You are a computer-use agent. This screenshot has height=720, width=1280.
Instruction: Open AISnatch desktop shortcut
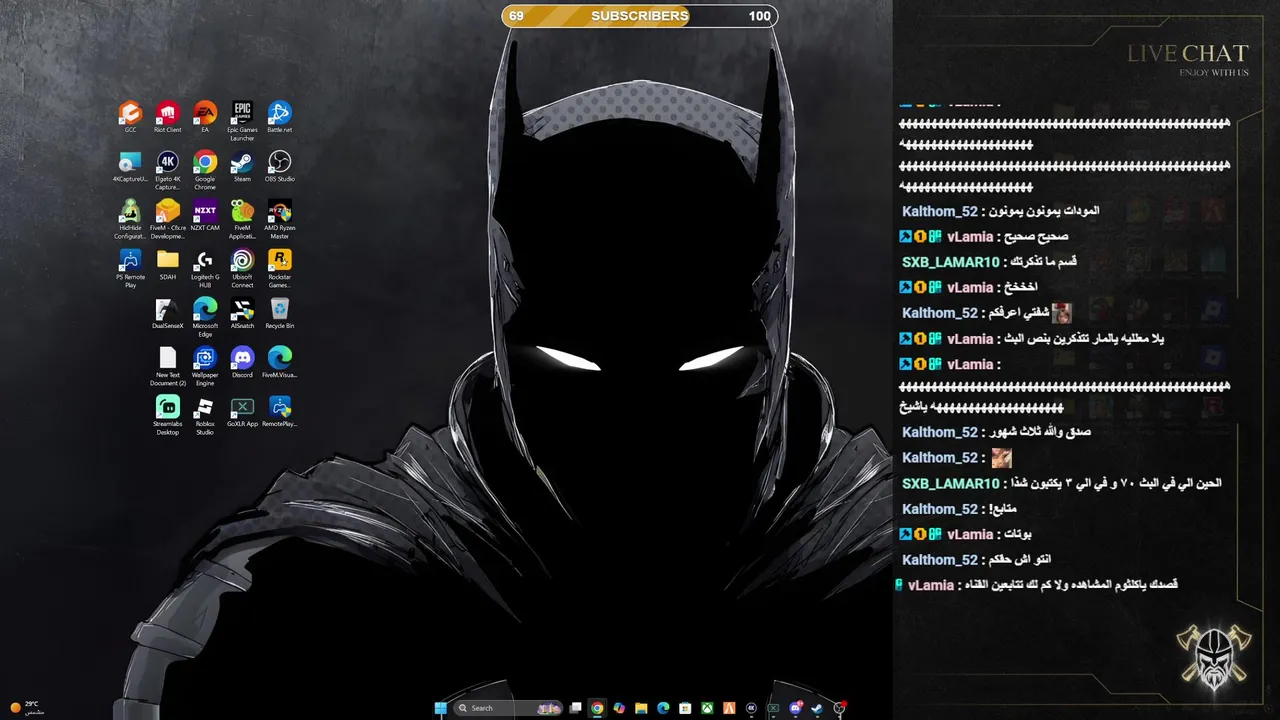242,313
